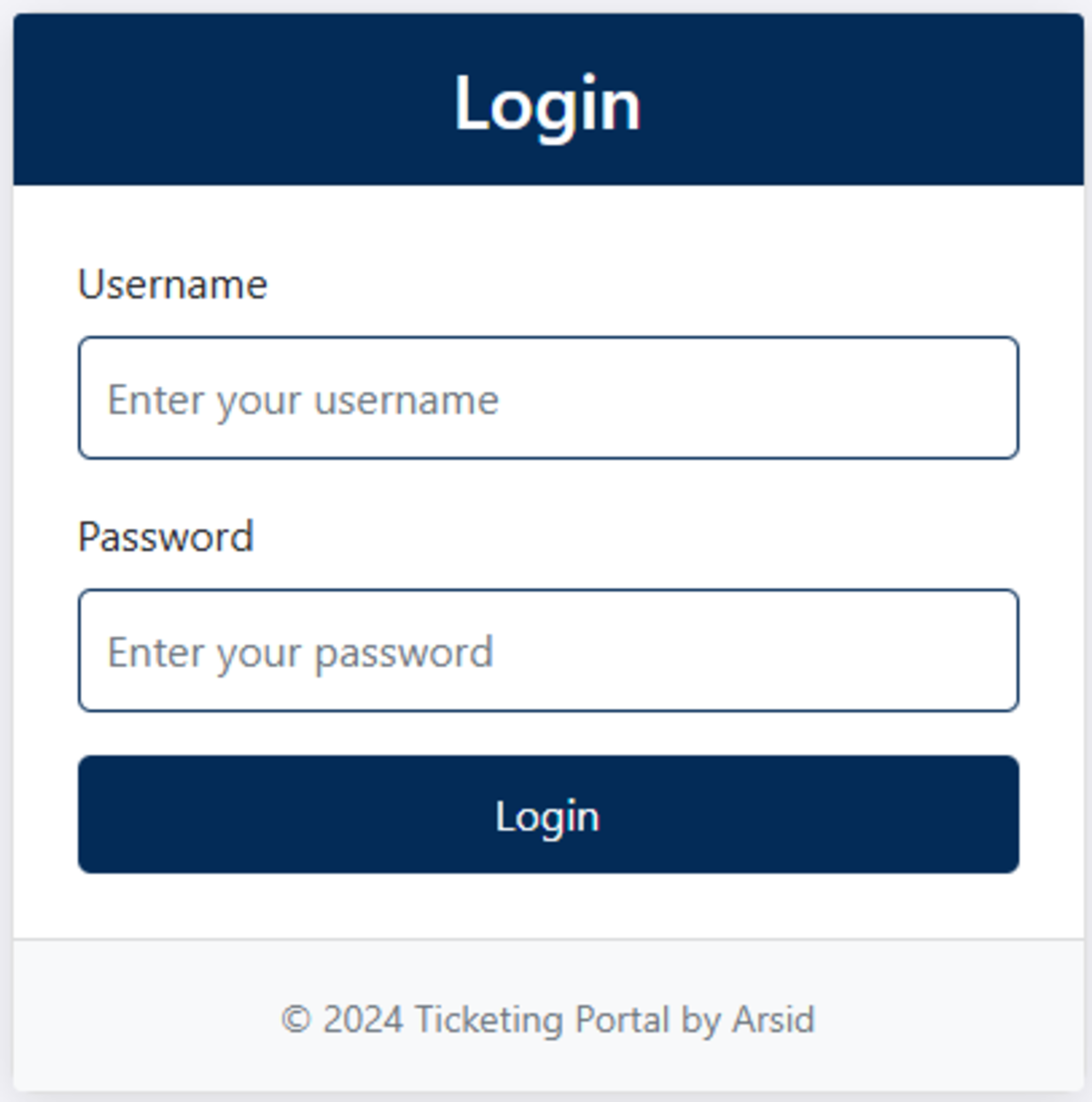Click the Login heading in the header
The width and height of the screenshot is (1092, 1102).
(x=548, y=104)
